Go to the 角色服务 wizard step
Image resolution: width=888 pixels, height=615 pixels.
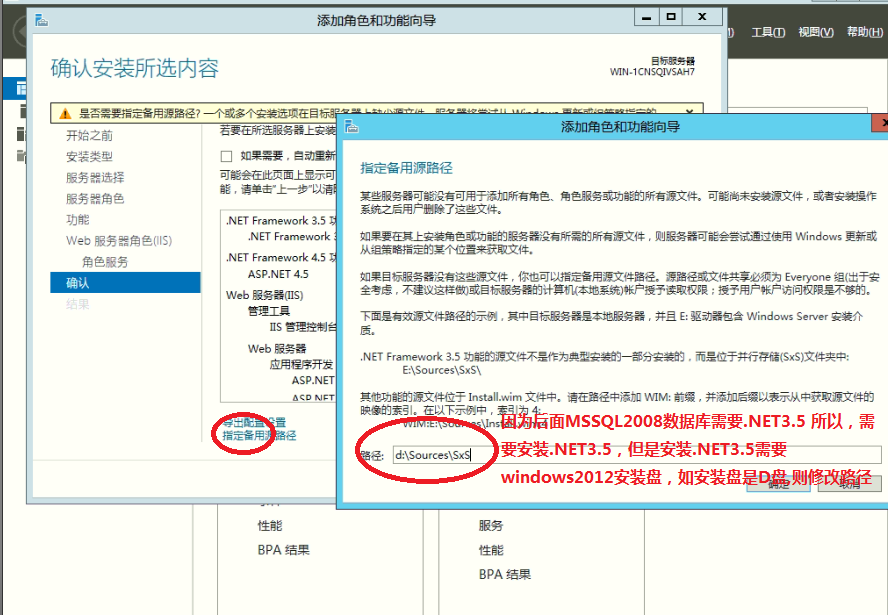point(105,262)
